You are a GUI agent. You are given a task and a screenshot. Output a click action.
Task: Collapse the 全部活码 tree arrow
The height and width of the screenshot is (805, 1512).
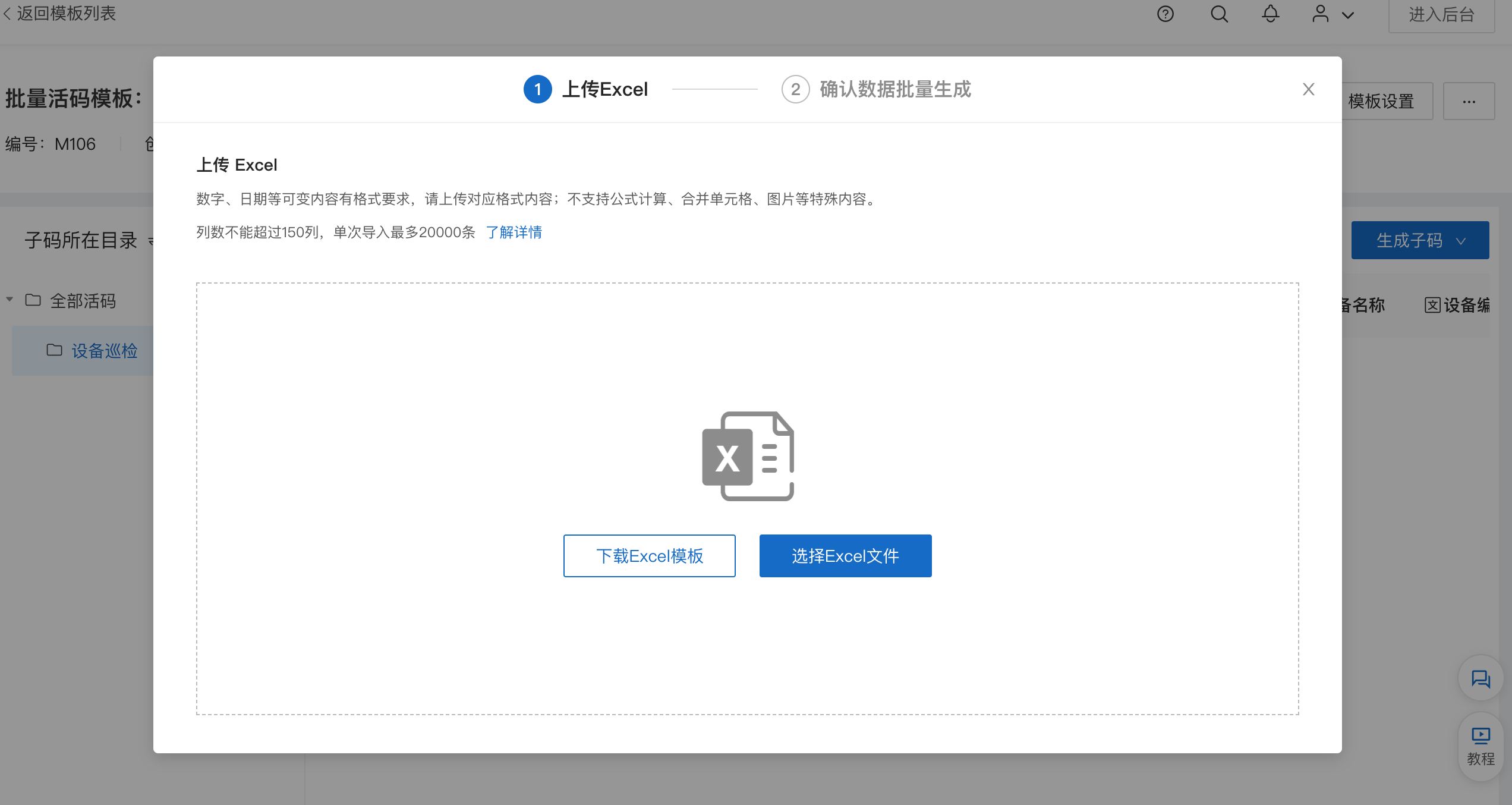pyautogui.click(x=10, y=300)
